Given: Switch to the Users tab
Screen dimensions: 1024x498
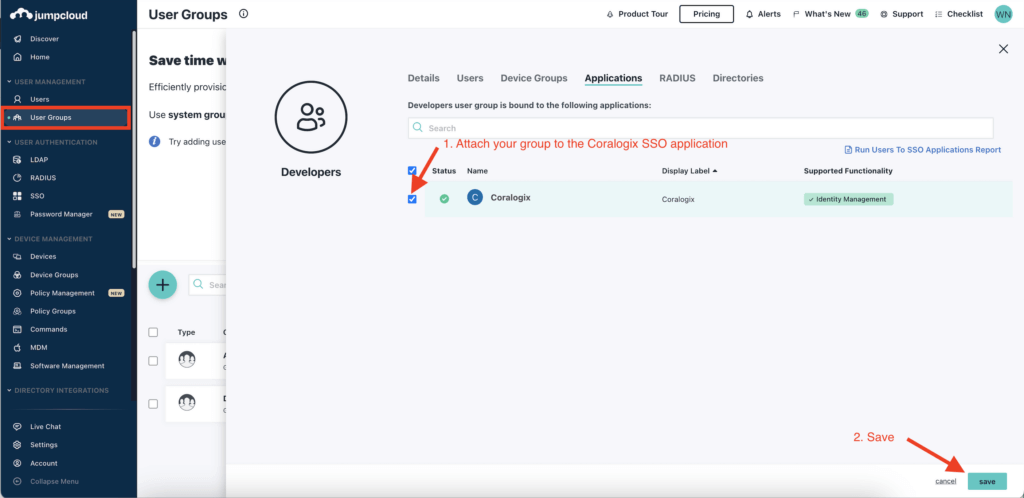Looking at the screenshot, I should [x=470, y=78].
